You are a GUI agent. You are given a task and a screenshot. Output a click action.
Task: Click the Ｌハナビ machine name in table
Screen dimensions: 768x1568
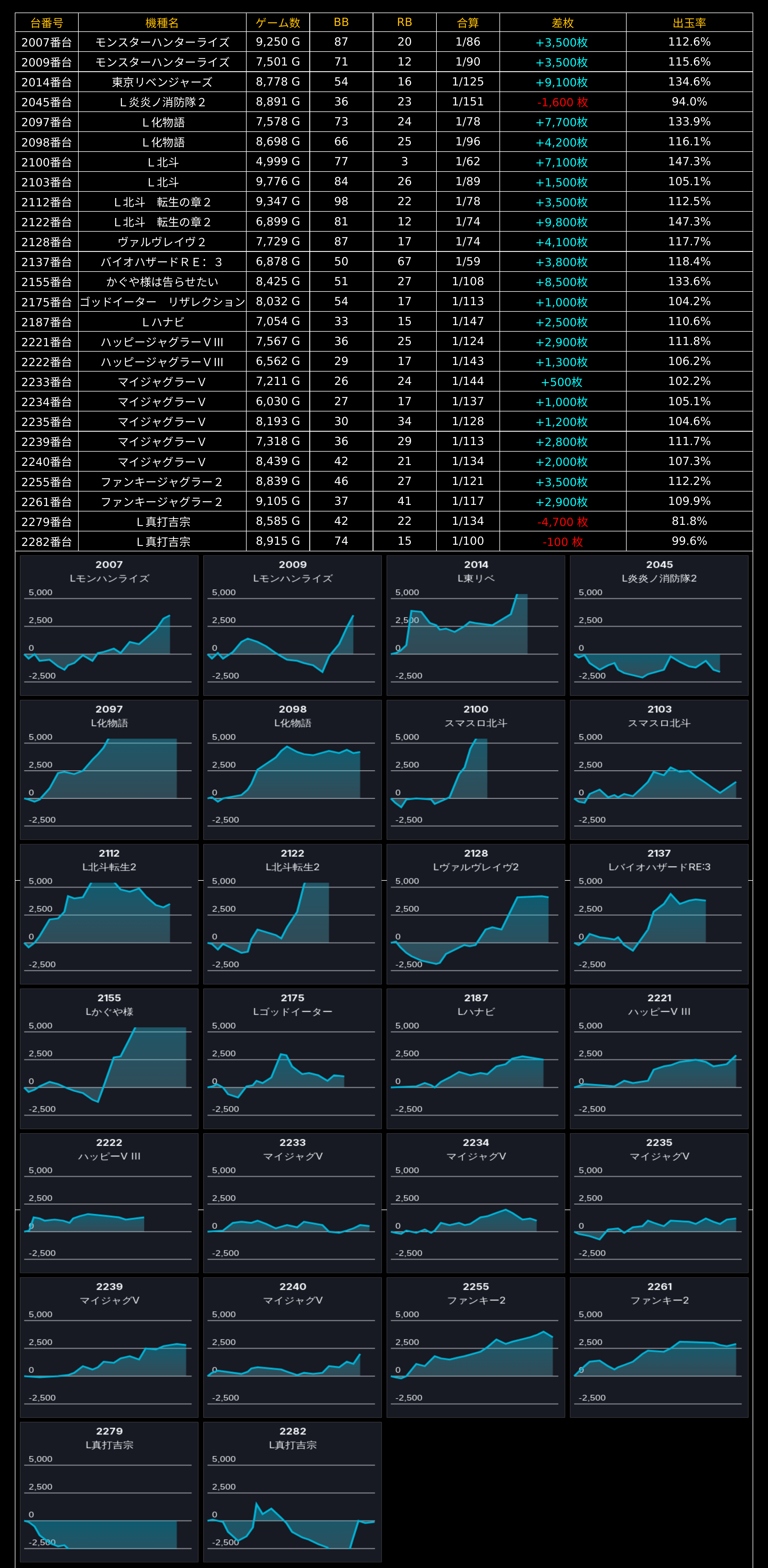162,321
